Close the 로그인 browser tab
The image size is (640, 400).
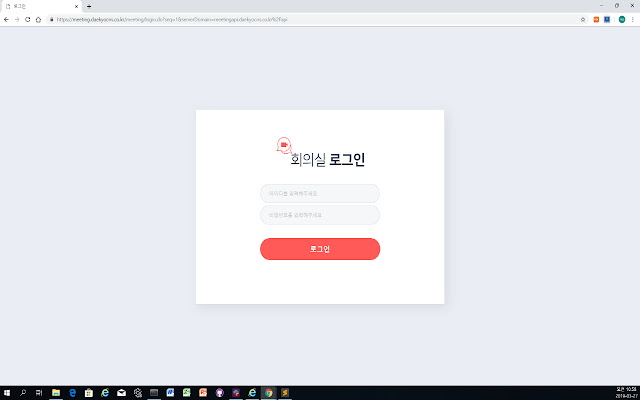76,7
